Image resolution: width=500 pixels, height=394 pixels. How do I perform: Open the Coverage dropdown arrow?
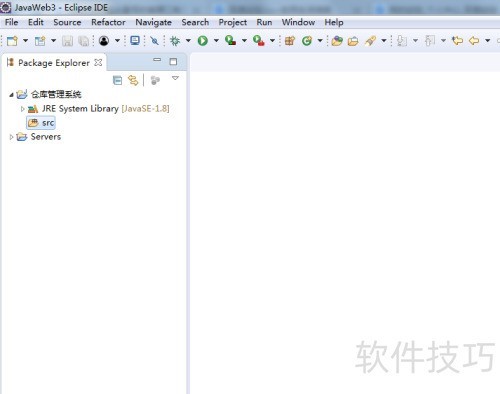(x=244, y=41)
